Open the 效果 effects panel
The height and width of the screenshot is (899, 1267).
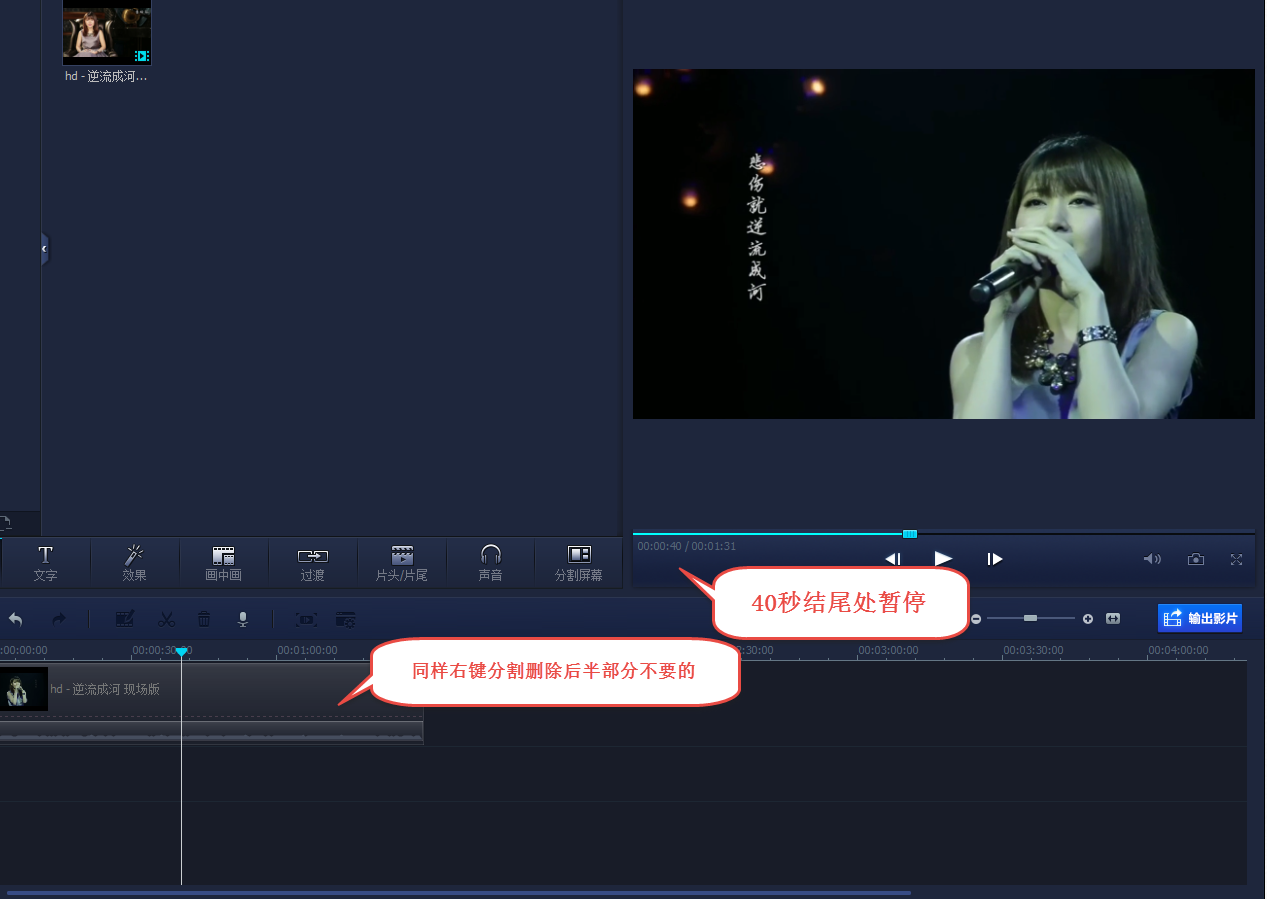(134, 564)
